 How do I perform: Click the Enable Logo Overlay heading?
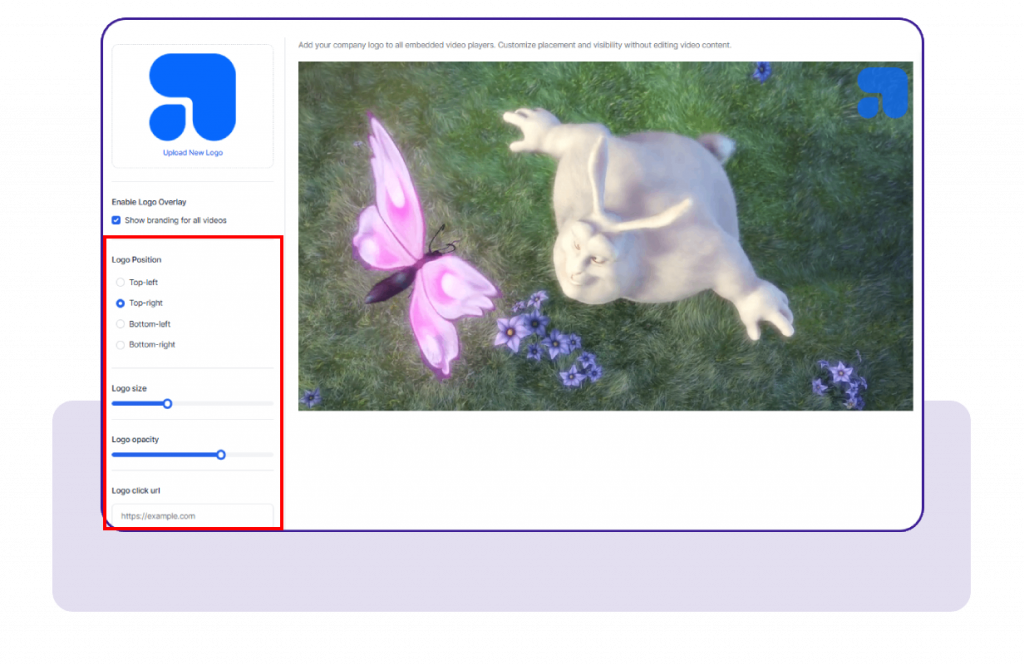149,202
